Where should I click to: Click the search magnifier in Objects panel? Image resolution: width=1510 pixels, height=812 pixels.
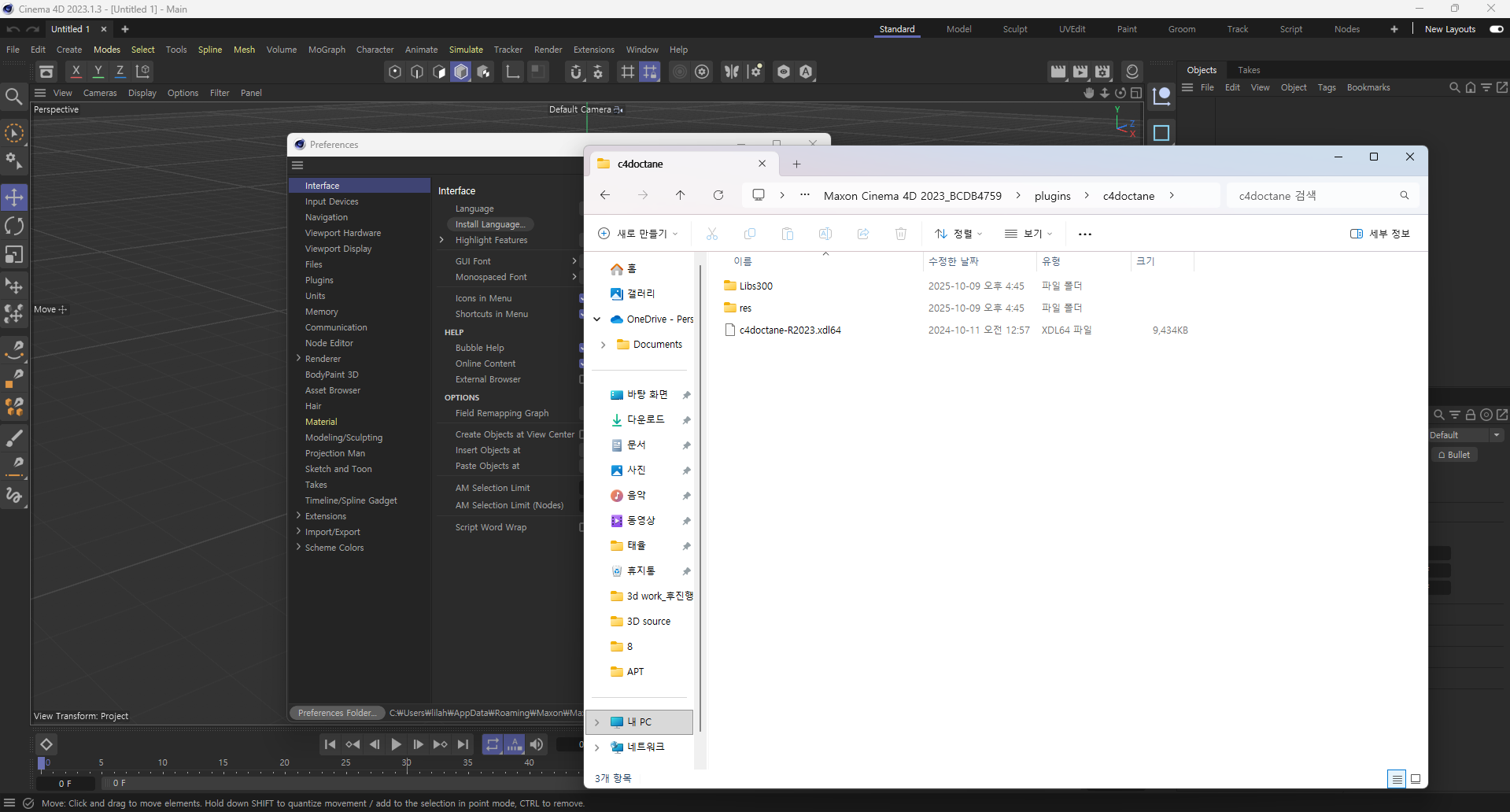click(x=1454, y=87)
